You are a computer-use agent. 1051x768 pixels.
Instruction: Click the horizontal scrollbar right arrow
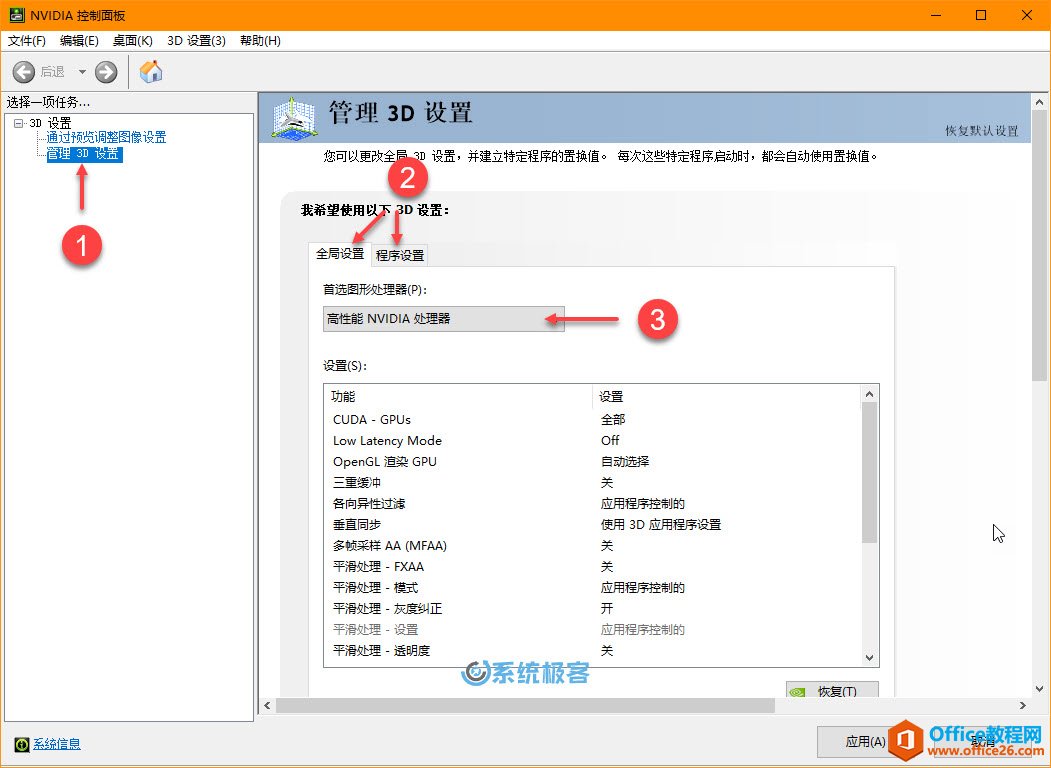click(x=1023, y=706)
